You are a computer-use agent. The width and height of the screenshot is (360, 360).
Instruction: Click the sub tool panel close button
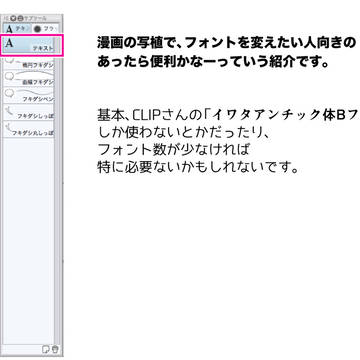tap(13, 18)
